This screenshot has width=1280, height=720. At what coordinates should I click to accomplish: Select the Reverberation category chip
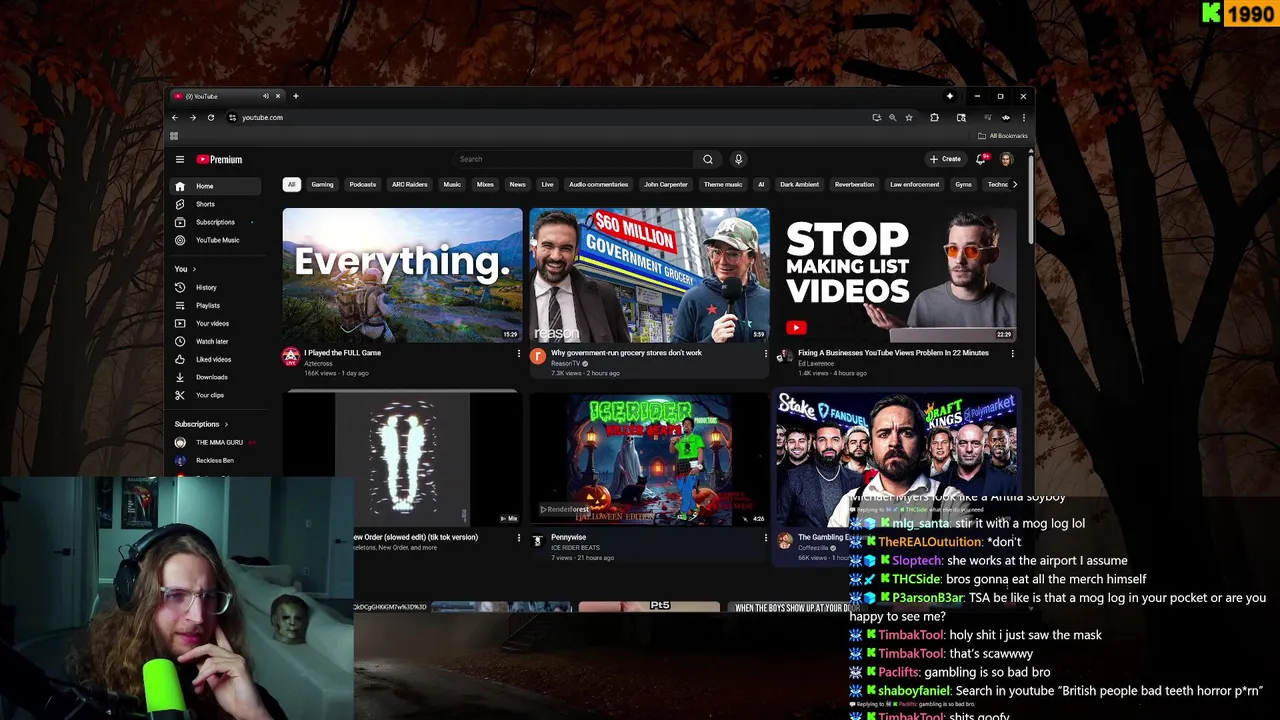point(854,184)
